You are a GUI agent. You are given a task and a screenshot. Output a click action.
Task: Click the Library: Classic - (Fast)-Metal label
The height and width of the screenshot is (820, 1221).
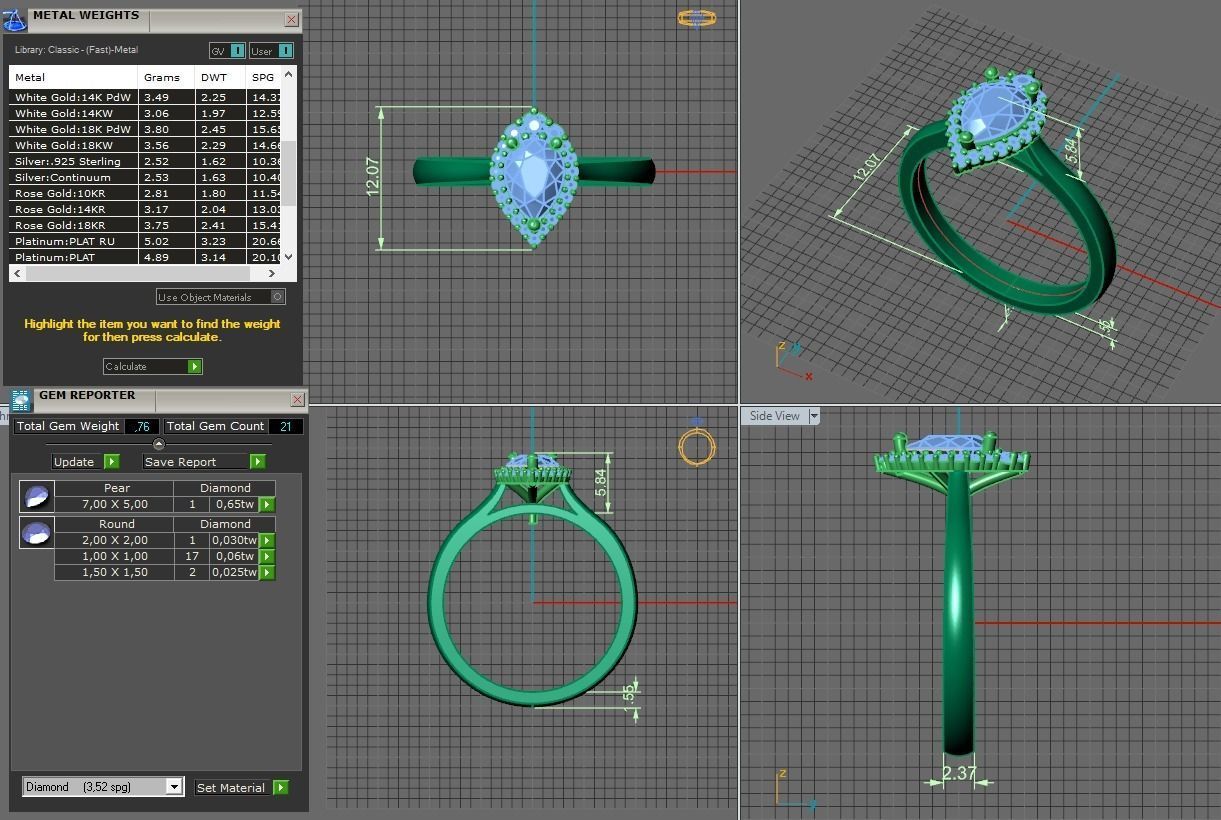click(x=77, y=50)
